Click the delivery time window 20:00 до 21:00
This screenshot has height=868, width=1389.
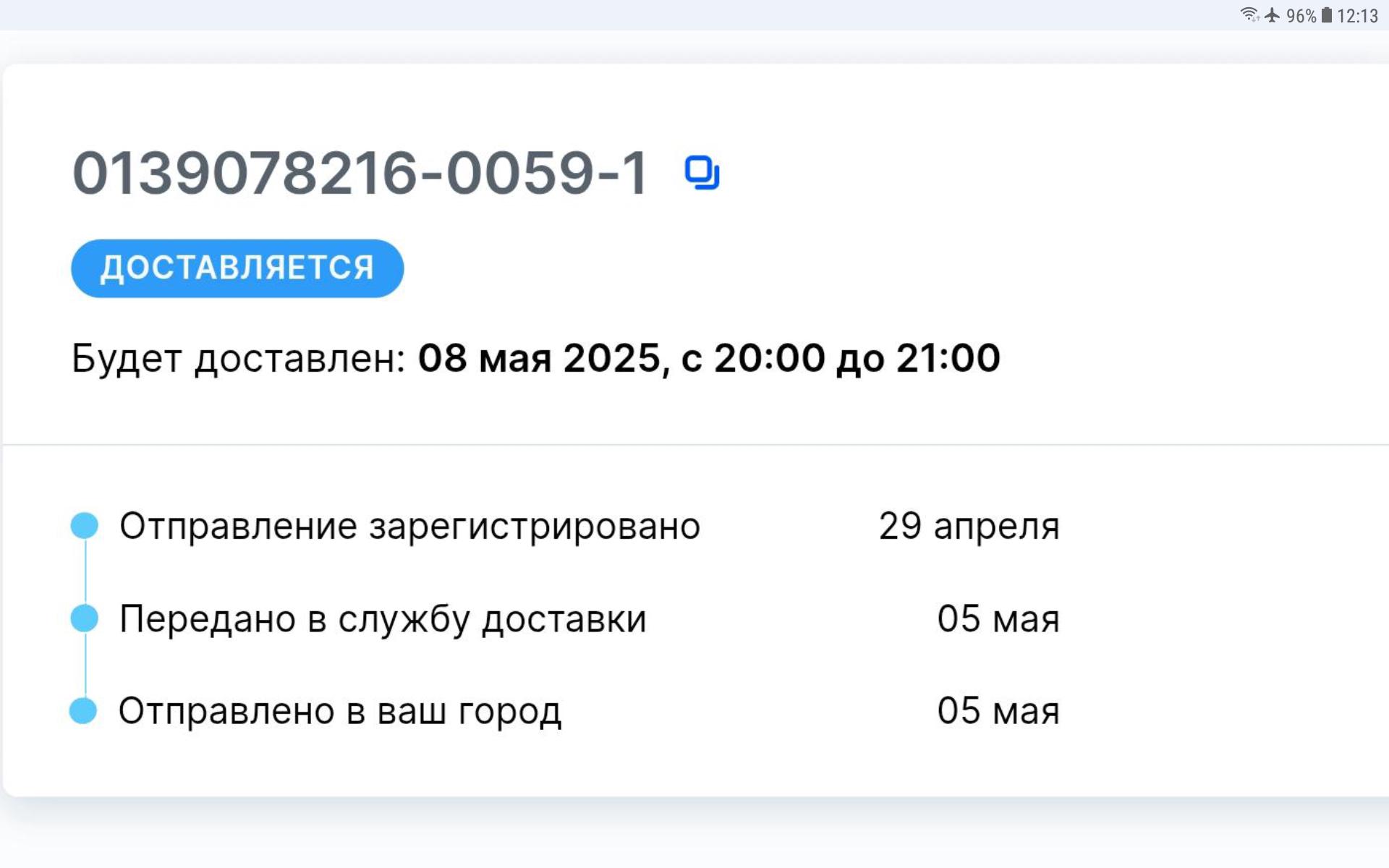[x=857, y=358]
